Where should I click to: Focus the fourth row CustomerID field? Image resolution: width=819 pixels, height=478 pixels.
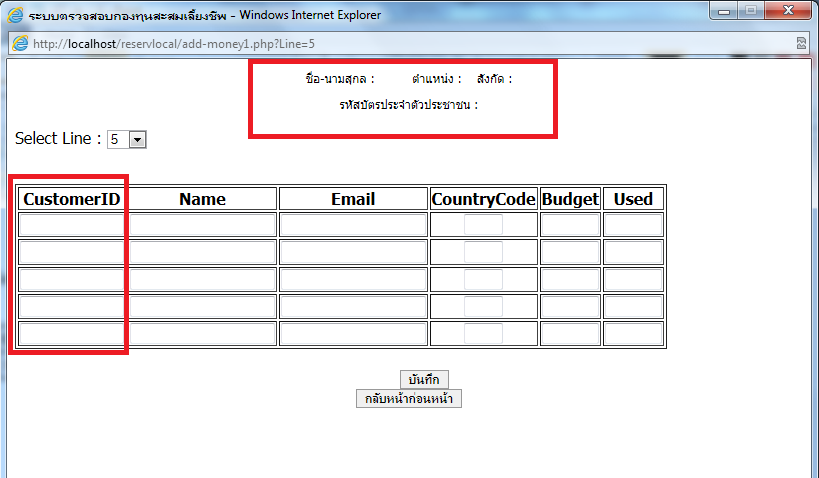(x=72, y=307)
